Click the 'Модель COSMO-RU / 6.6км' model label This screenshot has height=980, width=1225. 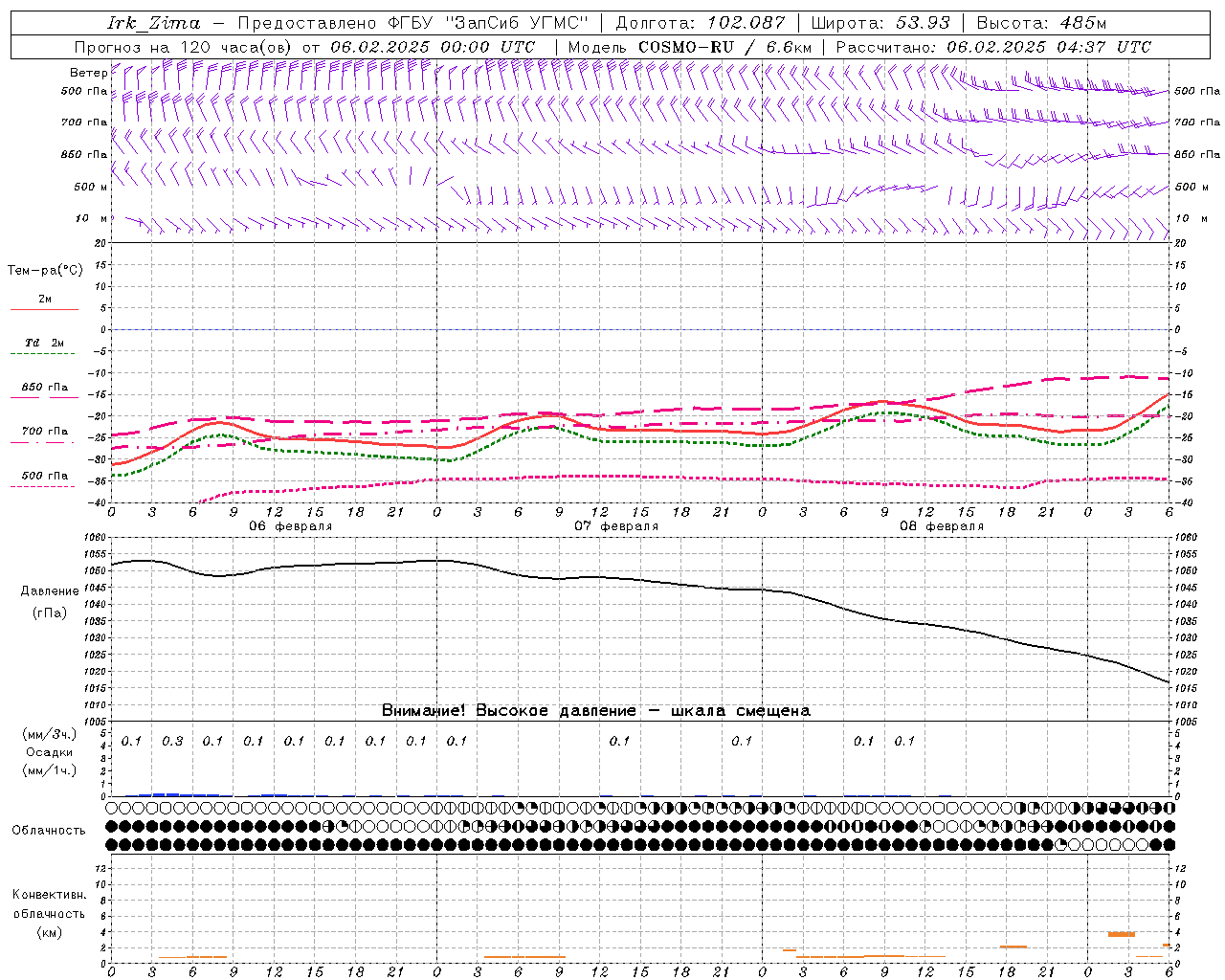[689, 47]
